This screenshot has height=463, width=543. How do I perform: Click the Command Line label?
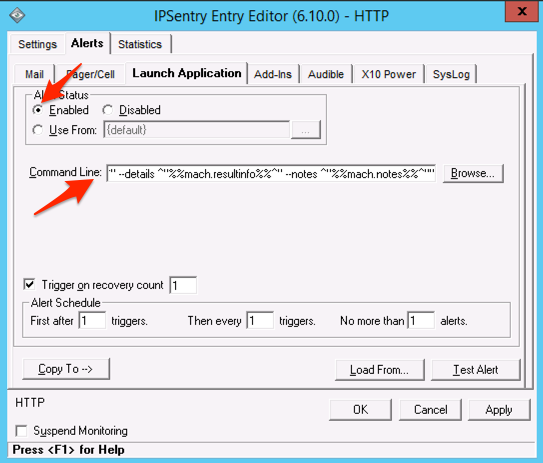pos(65,172)
